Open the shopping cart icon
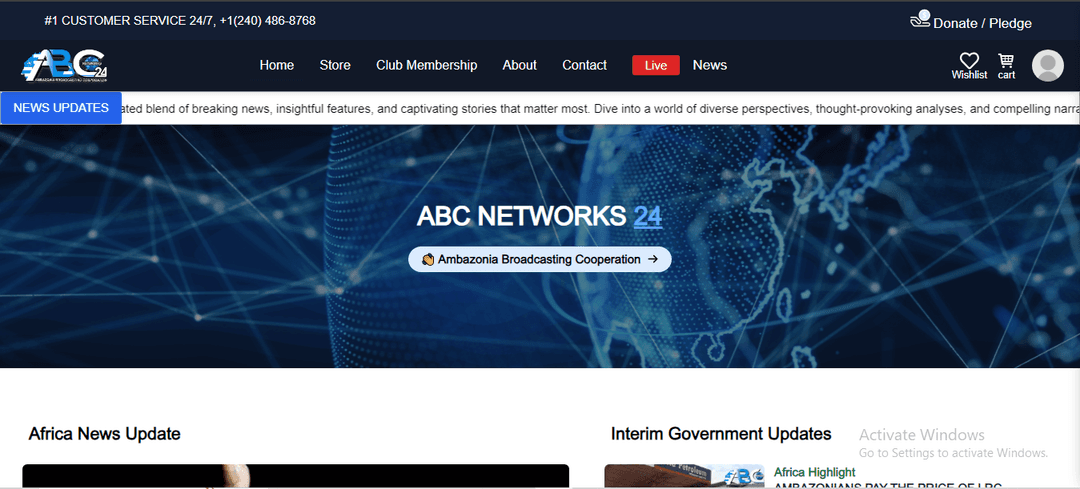Screen dimensions: 1080x489 pyautogui.click(x=1006, y=61)
